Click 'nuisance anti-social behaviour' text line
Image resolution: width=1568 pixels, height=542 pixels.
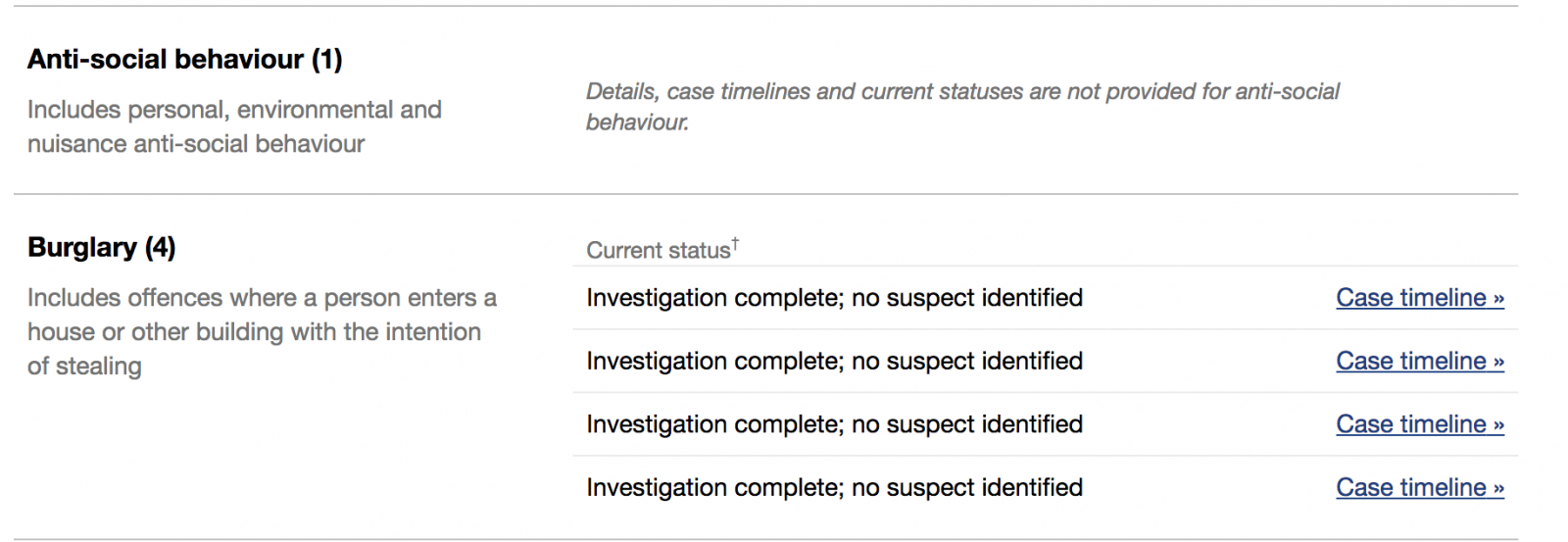point(196,144)
